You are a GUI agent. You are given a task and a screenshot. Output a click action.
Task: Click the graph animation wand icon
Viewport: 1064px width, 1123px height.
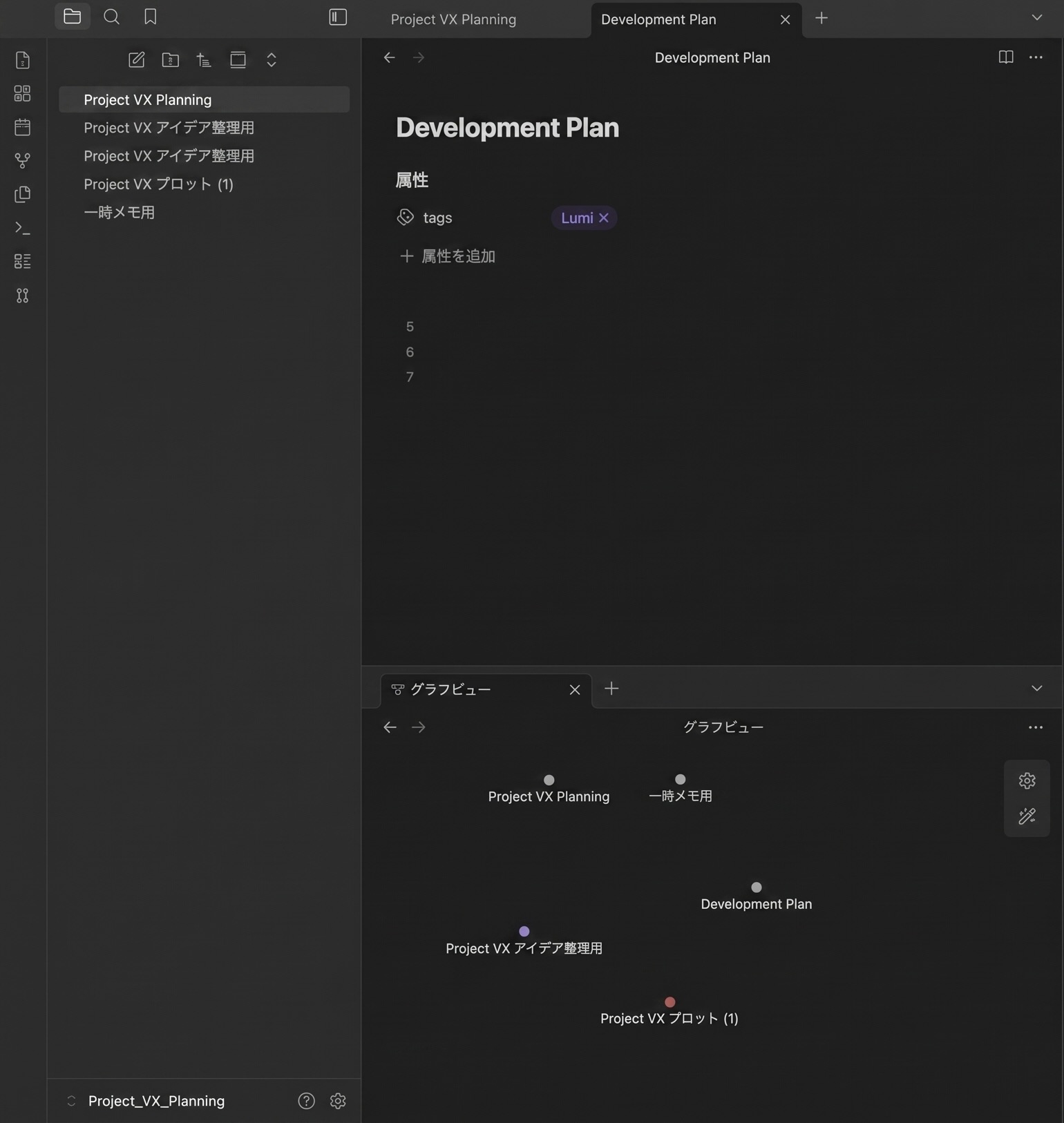tap(1027, 816)
